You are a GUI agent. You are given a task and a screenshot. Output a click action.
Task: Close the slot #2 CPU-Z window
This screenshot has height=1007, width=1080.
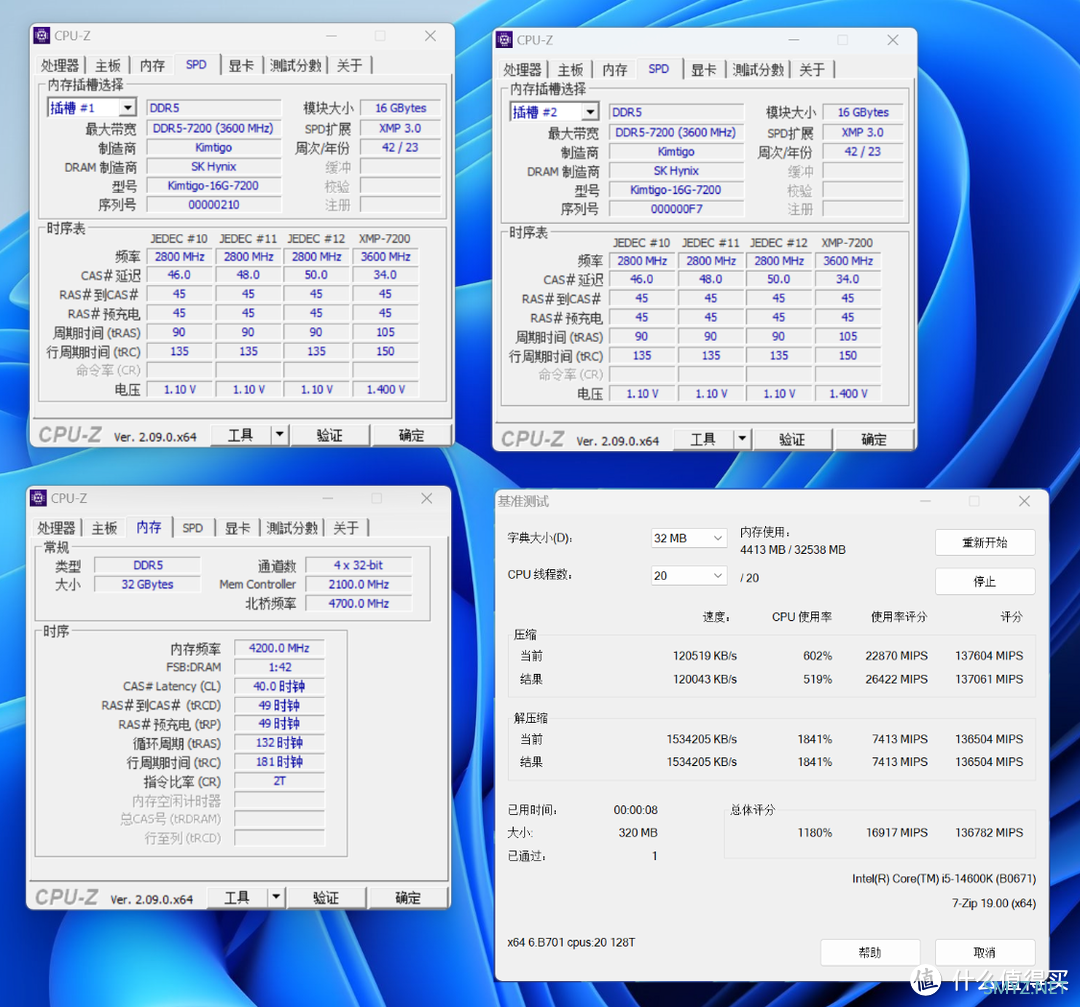[893, 40]
